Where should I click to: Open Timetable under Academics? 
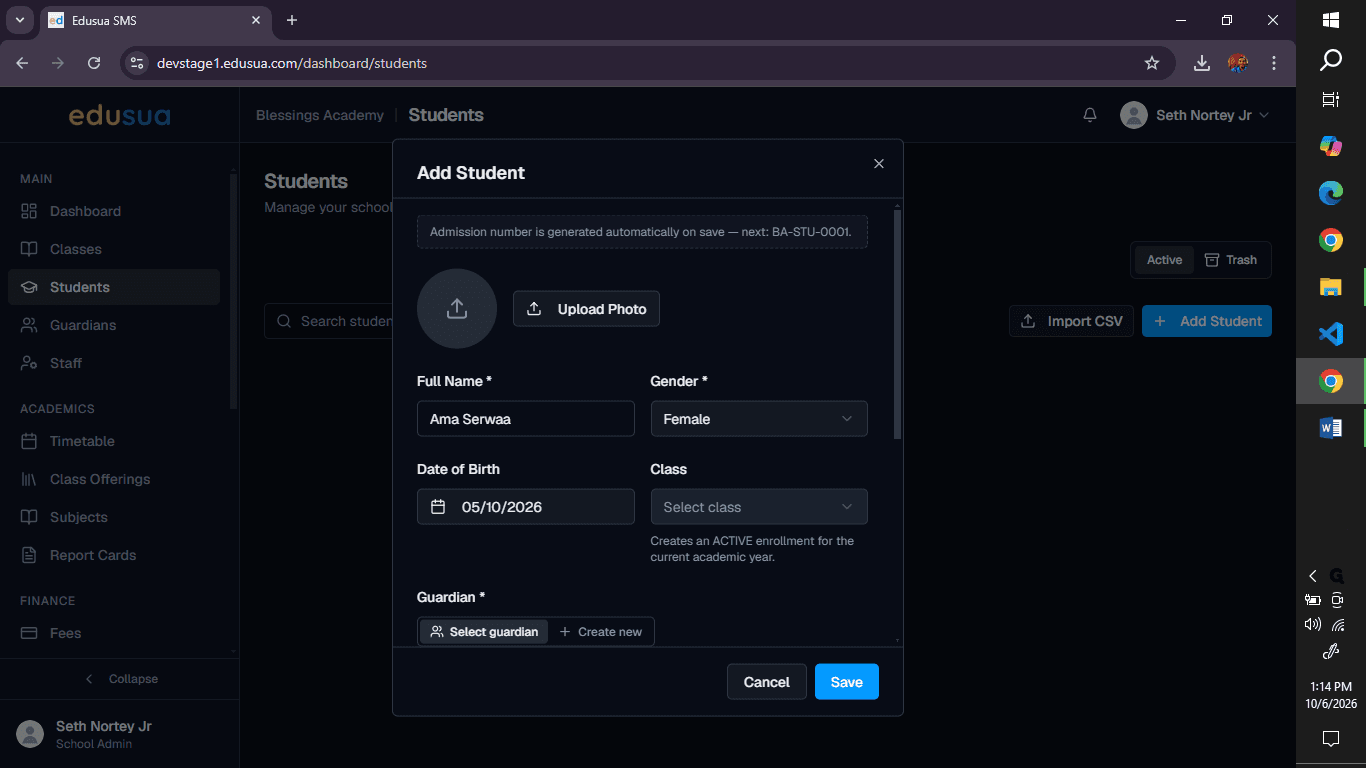[114, 441]
